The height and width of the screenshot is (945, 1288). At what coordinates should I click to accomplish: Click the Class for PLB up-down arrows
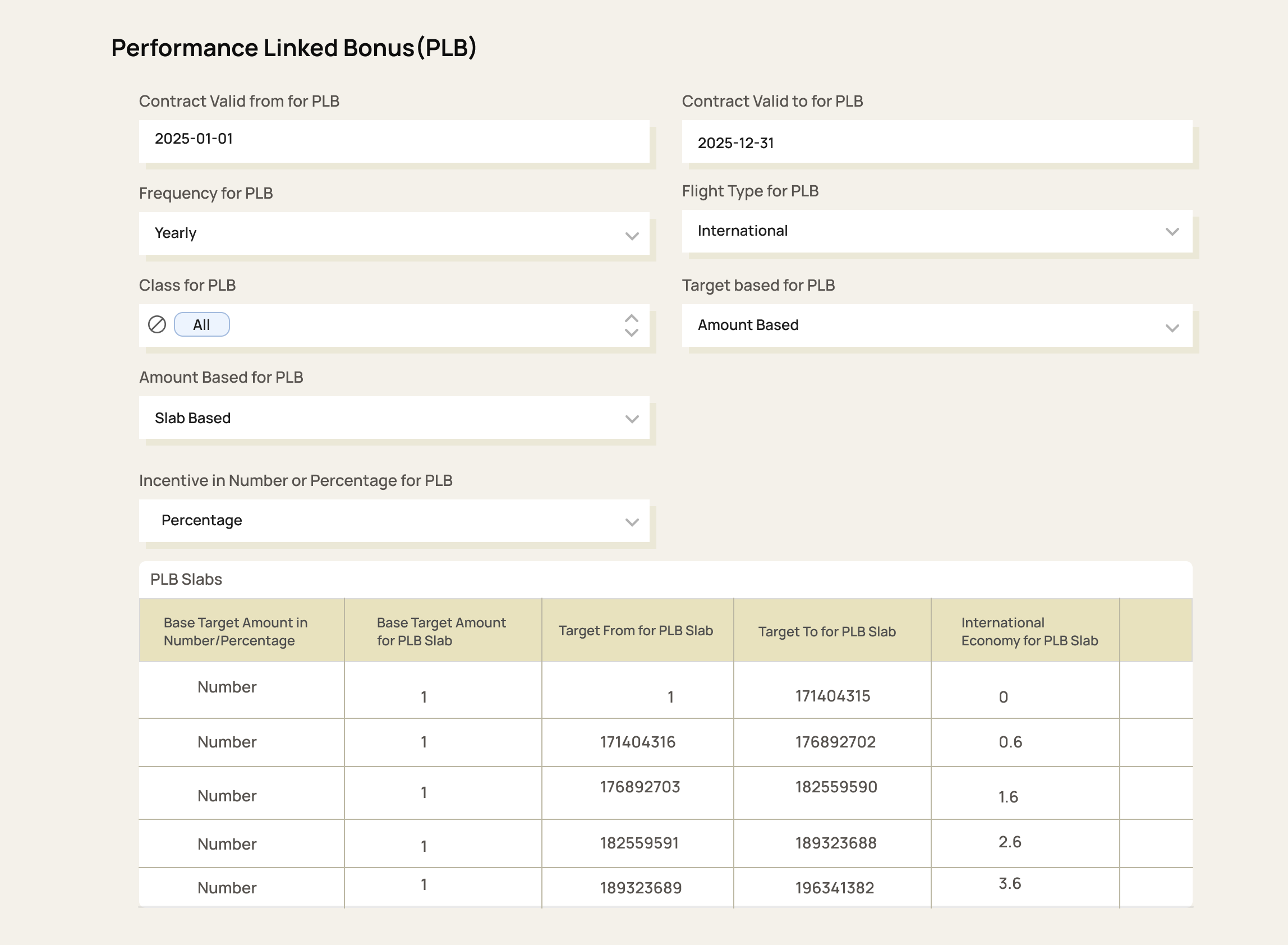click(631, 325)
